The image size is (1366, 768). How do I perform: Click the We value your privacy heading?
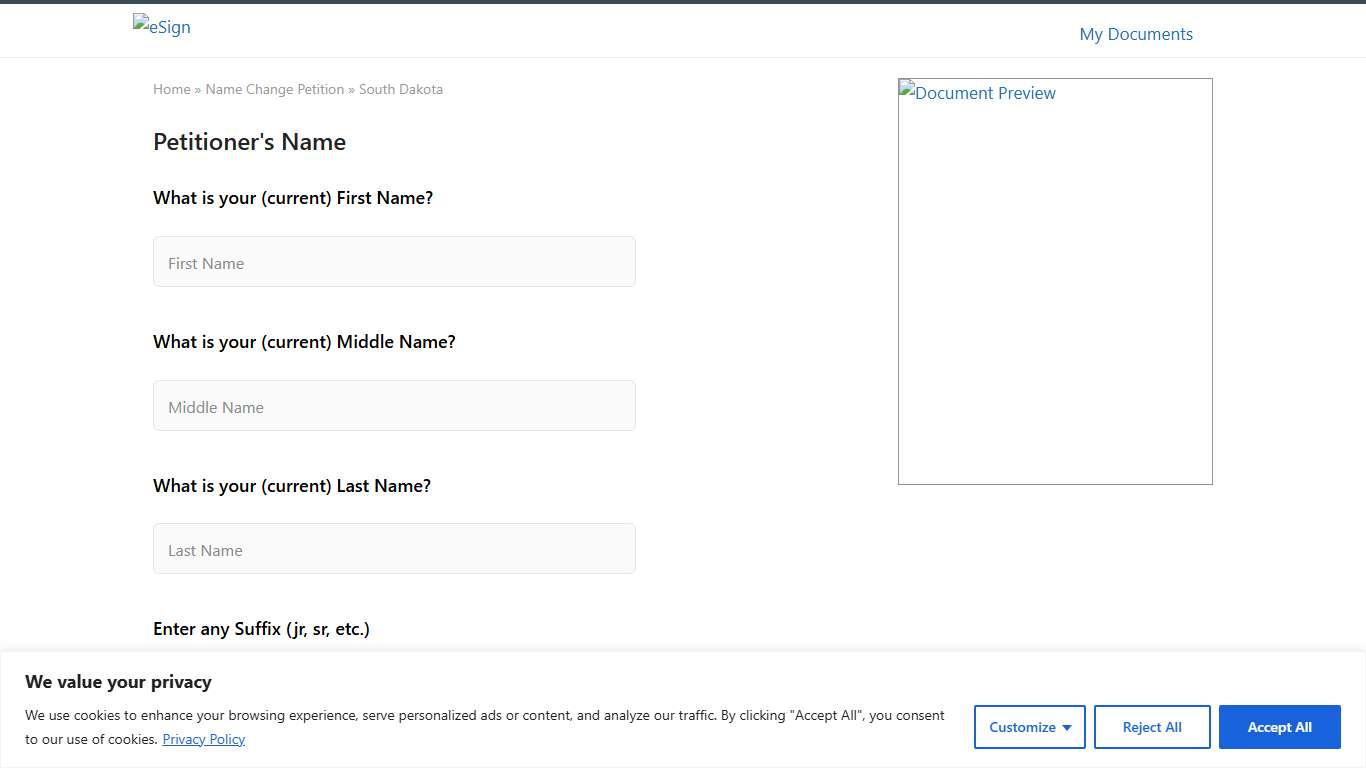(118, 682)
